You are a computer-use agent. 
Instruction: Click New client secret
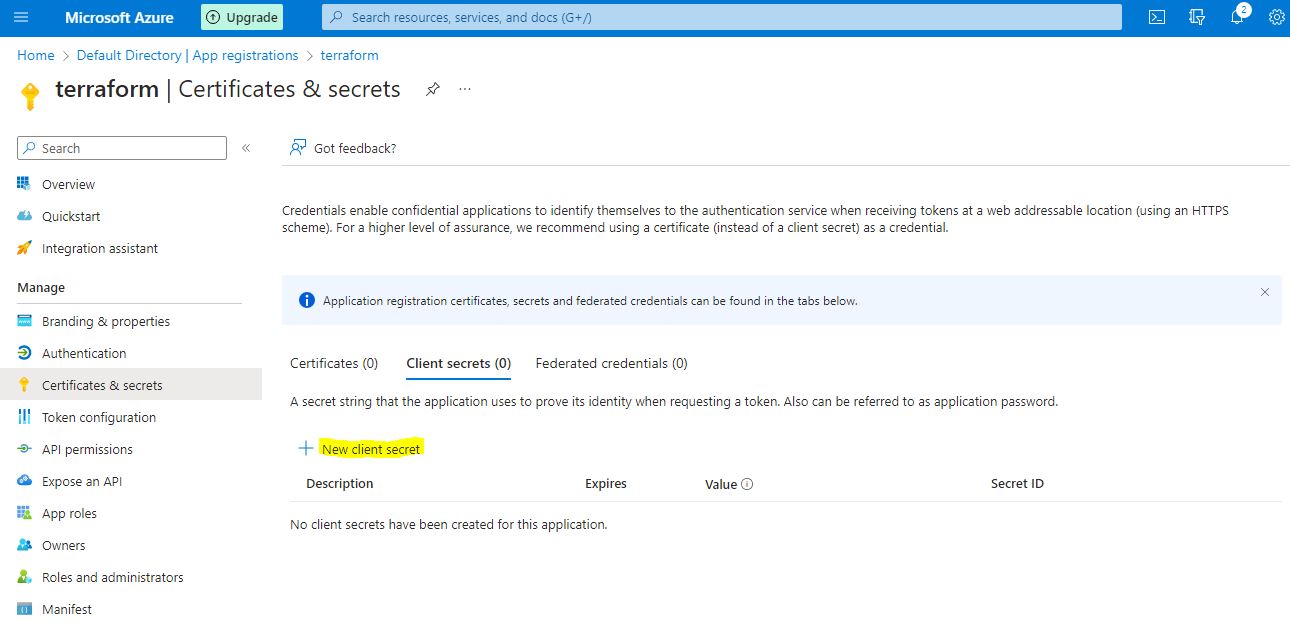pos(370,449)
